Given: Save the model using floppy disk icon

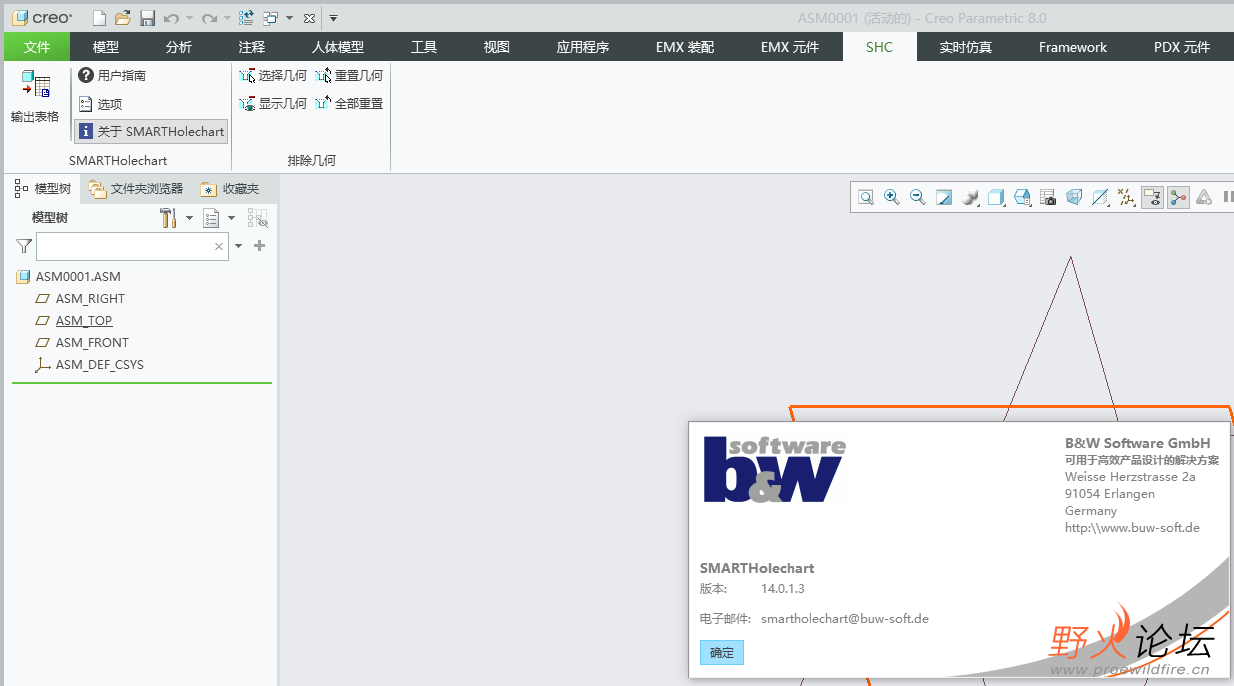Looking at the screenshot, I should click(147, 18).
